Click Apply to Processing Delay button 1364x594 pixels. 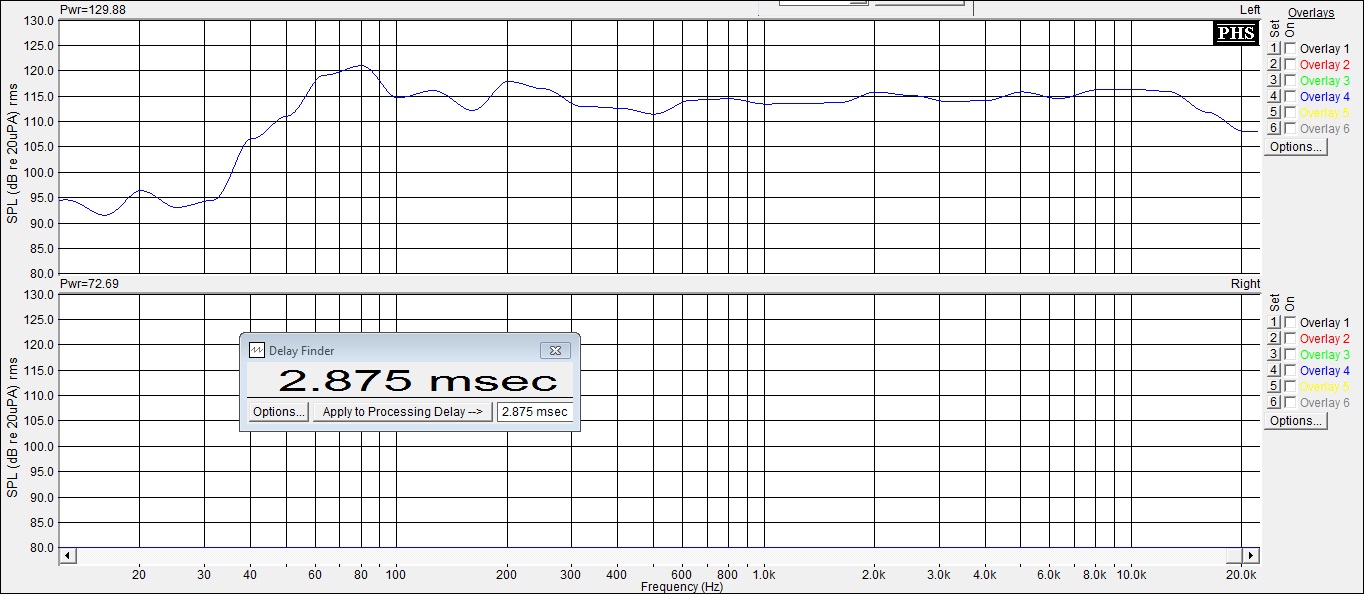pos(402,412)
